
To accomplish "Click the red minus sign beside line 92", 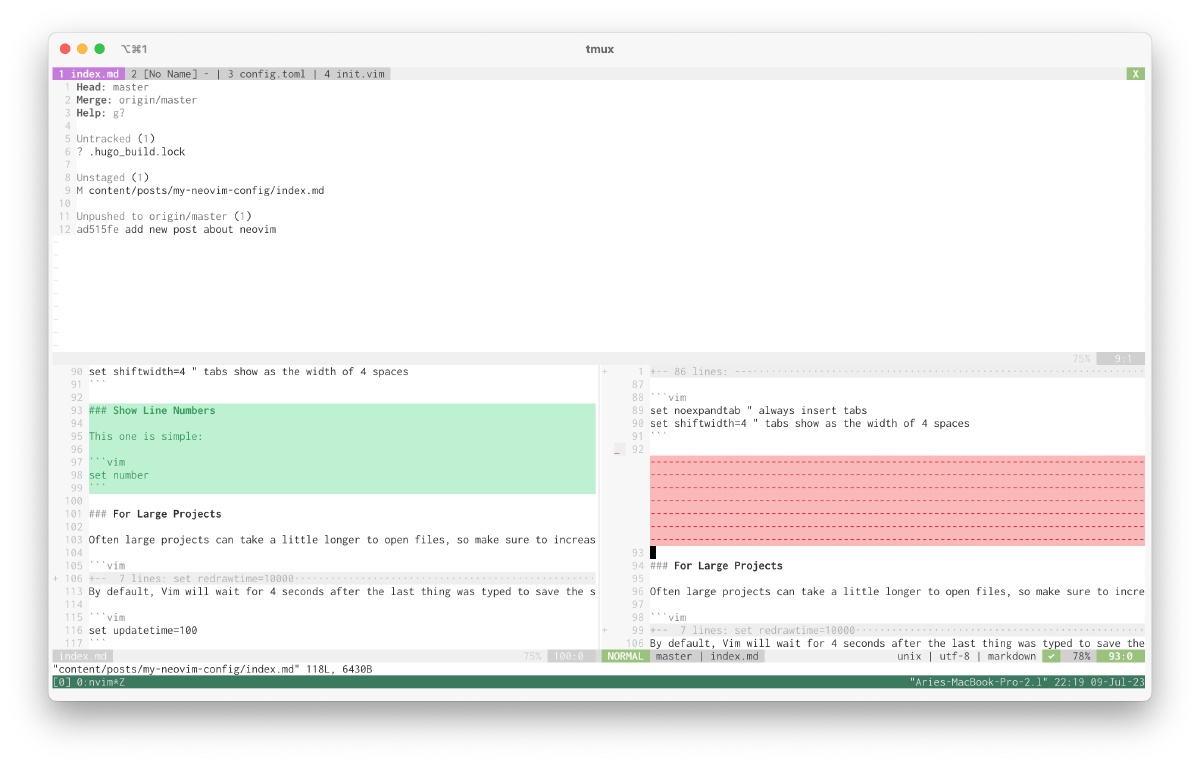I will point(617,450).
